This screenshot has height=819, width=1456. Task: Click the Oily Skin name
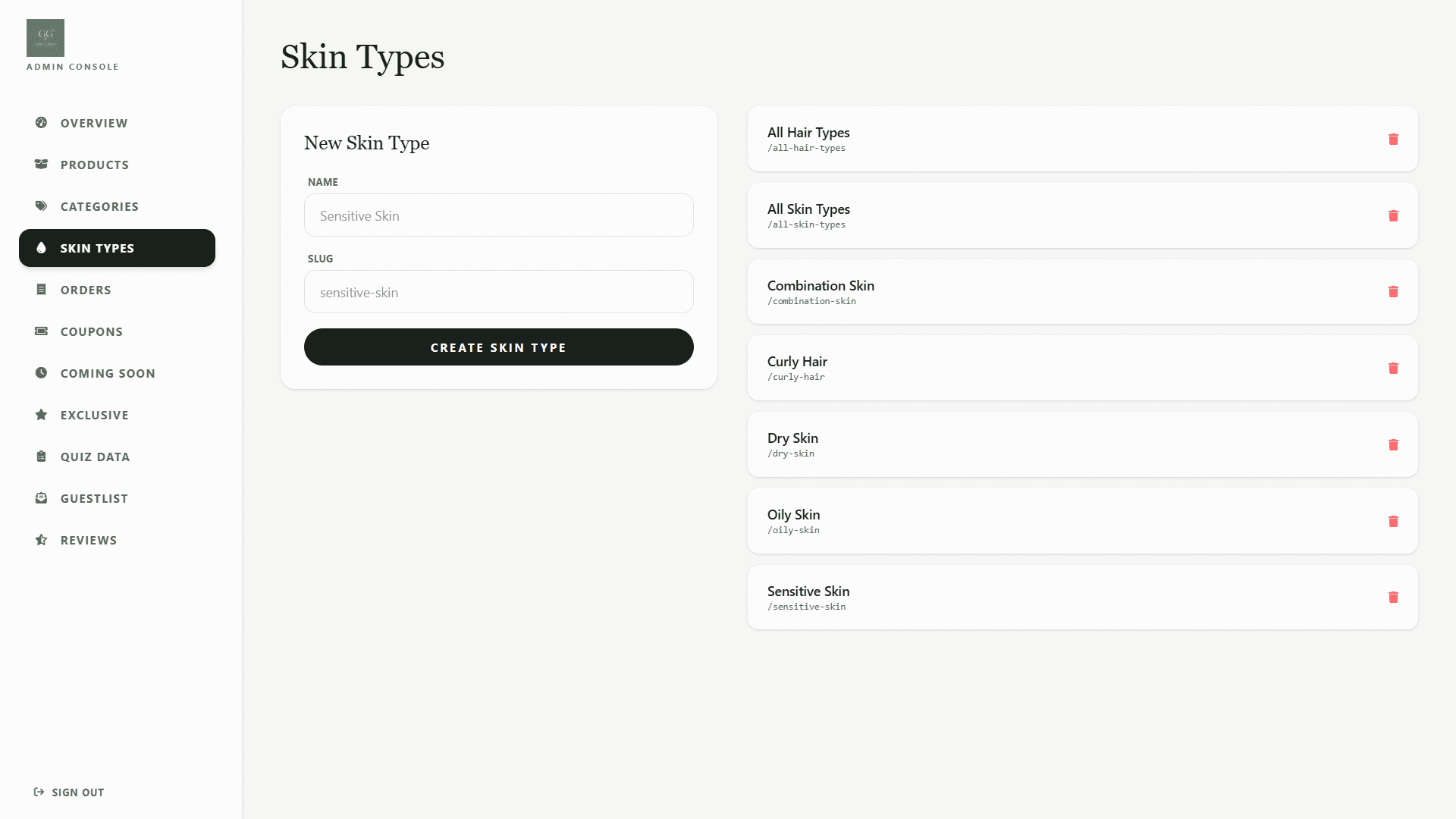[x=793, y=515]
